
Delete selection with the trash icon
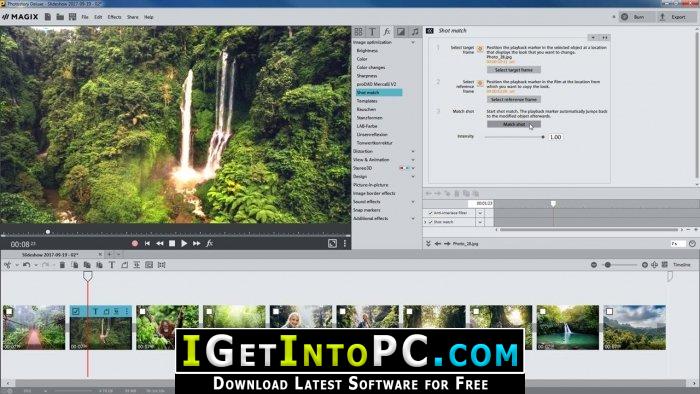(x=62, y=265)
